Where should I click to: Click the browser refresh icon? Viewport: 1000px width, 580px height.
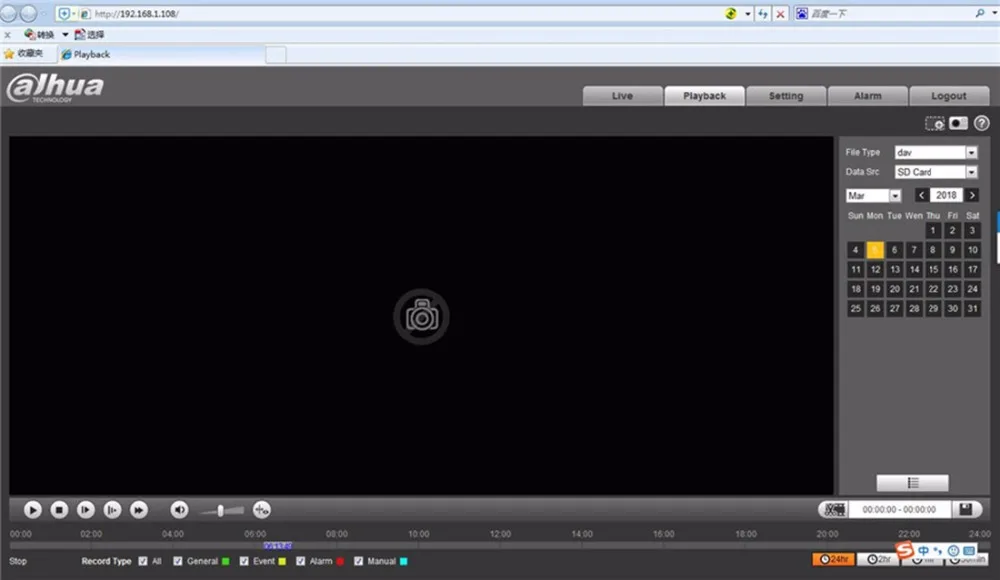coord(763,13)
